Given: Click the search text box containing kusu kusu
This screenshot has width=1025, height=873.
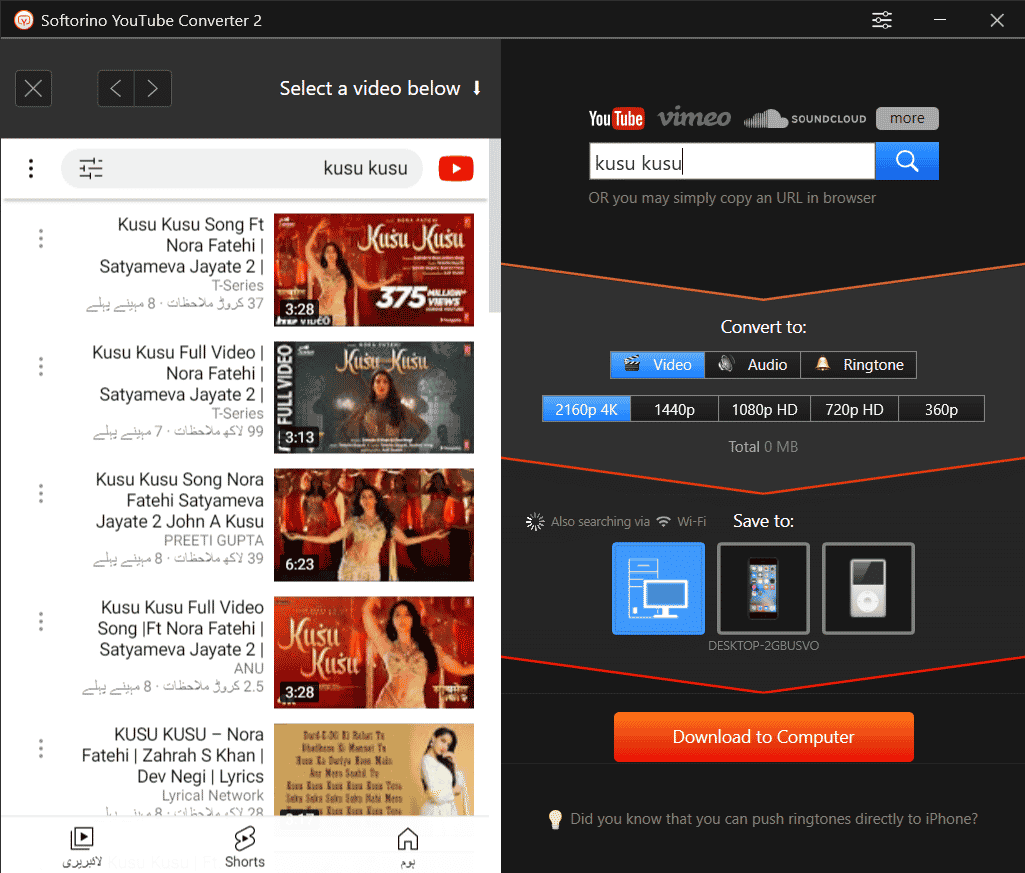Looking at the screenshot, I should [731, 162].
